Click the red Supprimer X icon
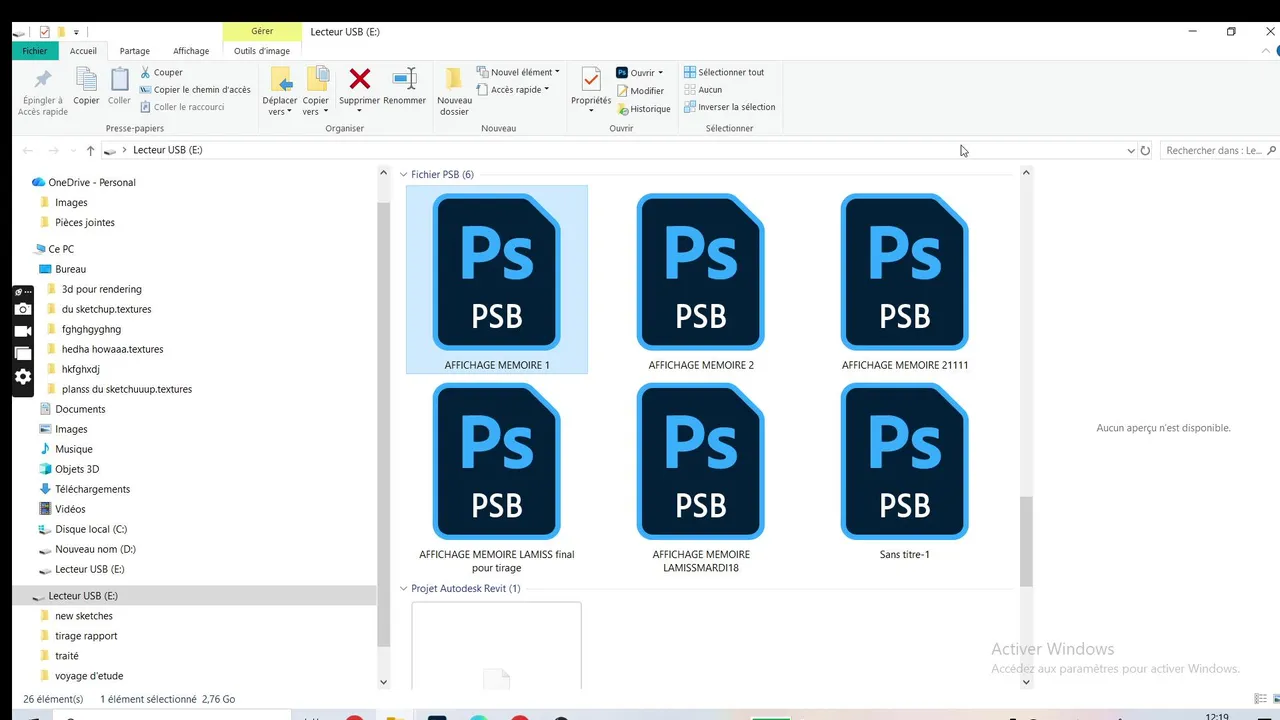This screenshot has width=1280, height=720. click(x=360, y=79)
